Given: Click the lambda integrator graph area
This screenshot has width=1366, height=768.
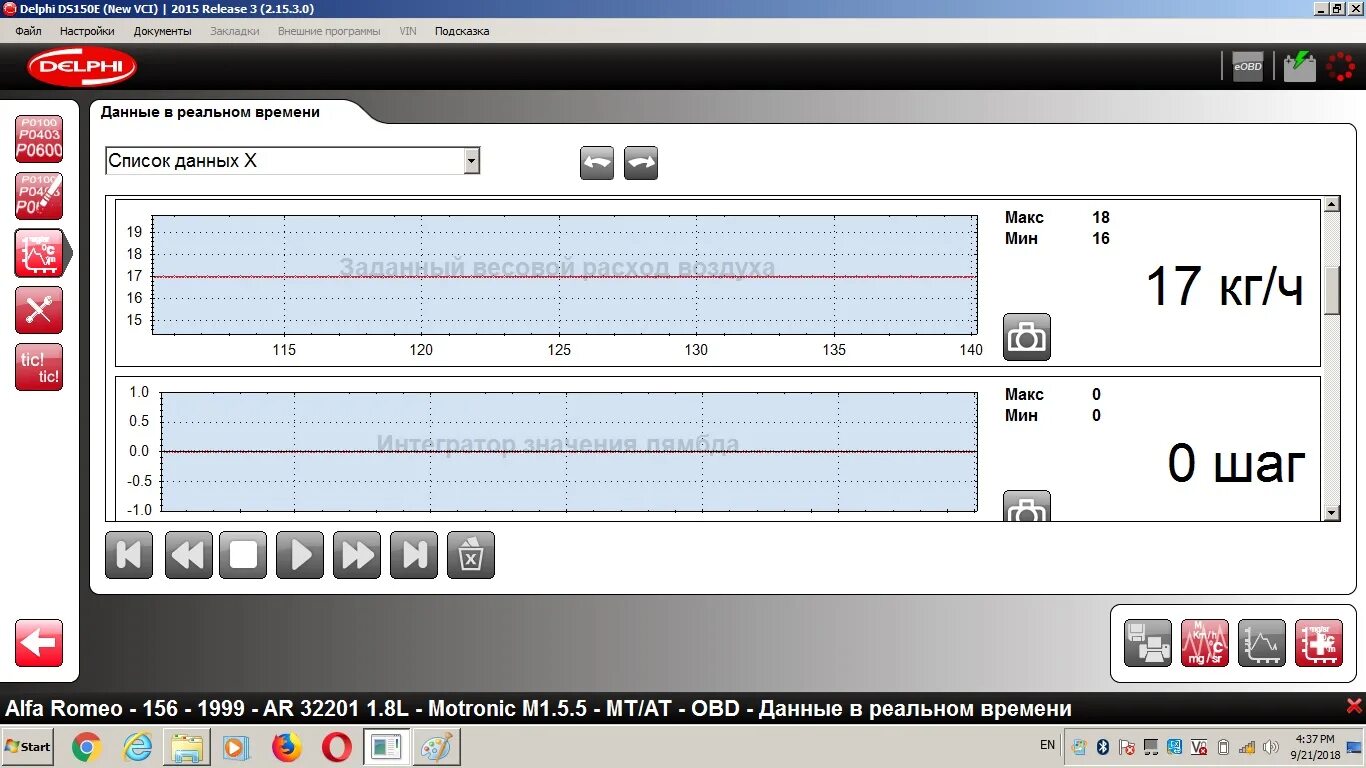Looking at the screenshot, I should point(570,452).
